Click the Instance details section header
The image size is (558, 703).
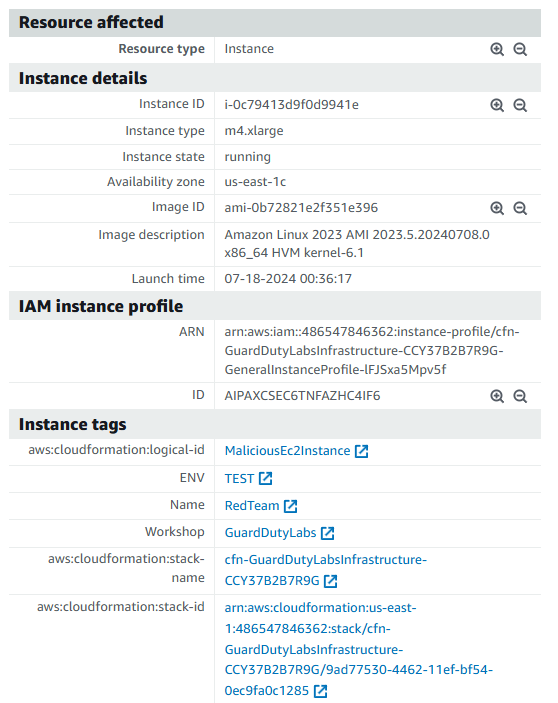tap(275, 78)
